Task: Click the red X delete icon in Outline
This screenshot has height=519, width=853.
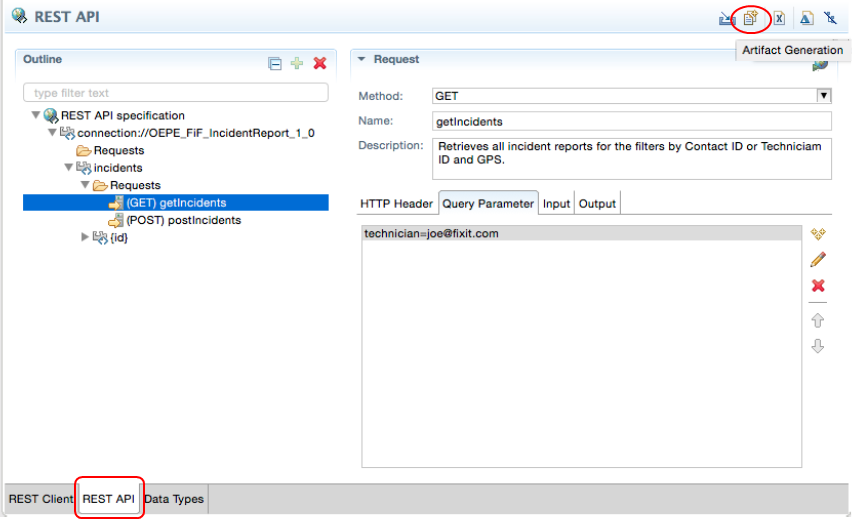Action: coord(320,63)
